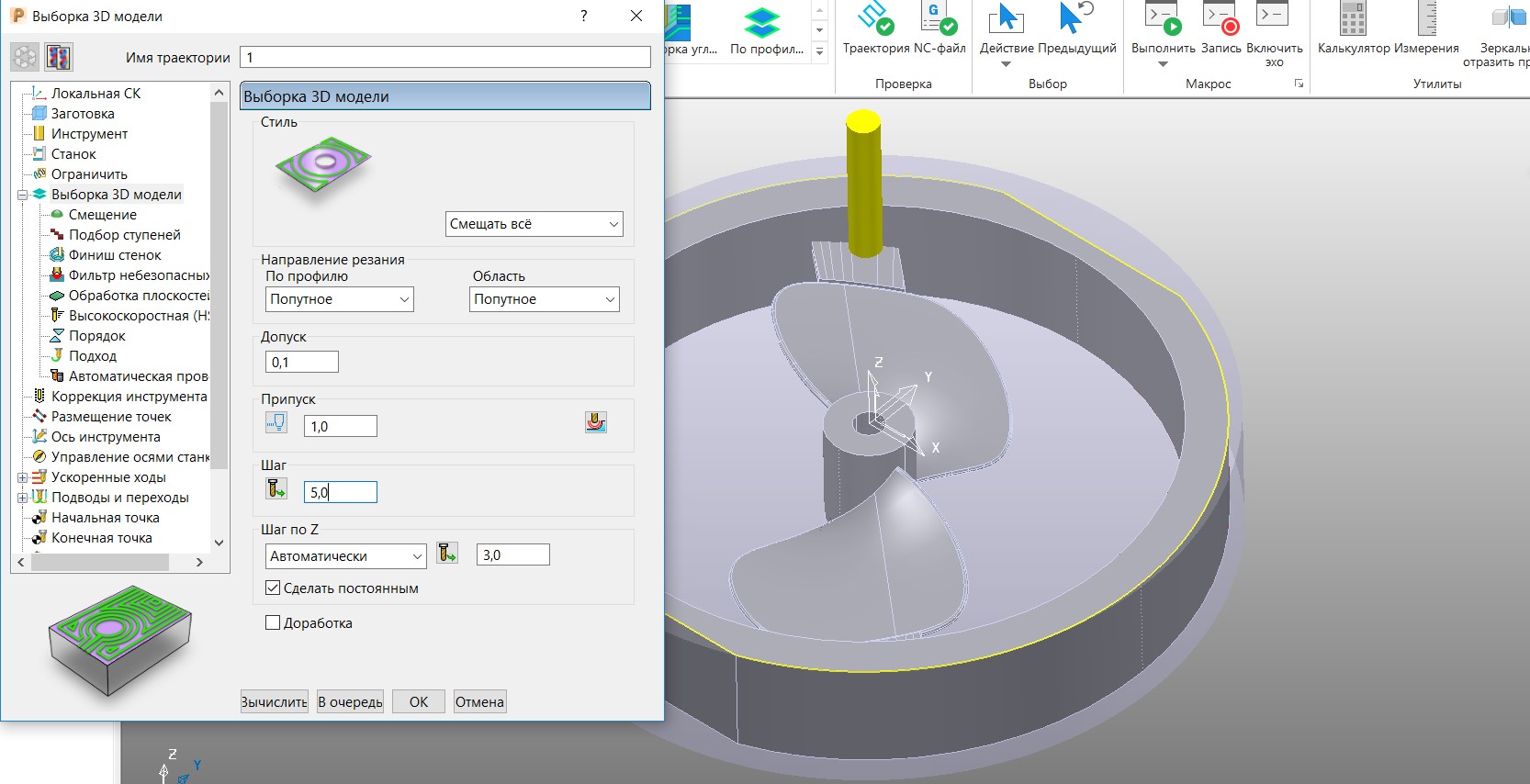This screenshot has width=1530, height=784.
Task: Click the colored blocks icon beside the trajectory name
Action: point(59,57)
